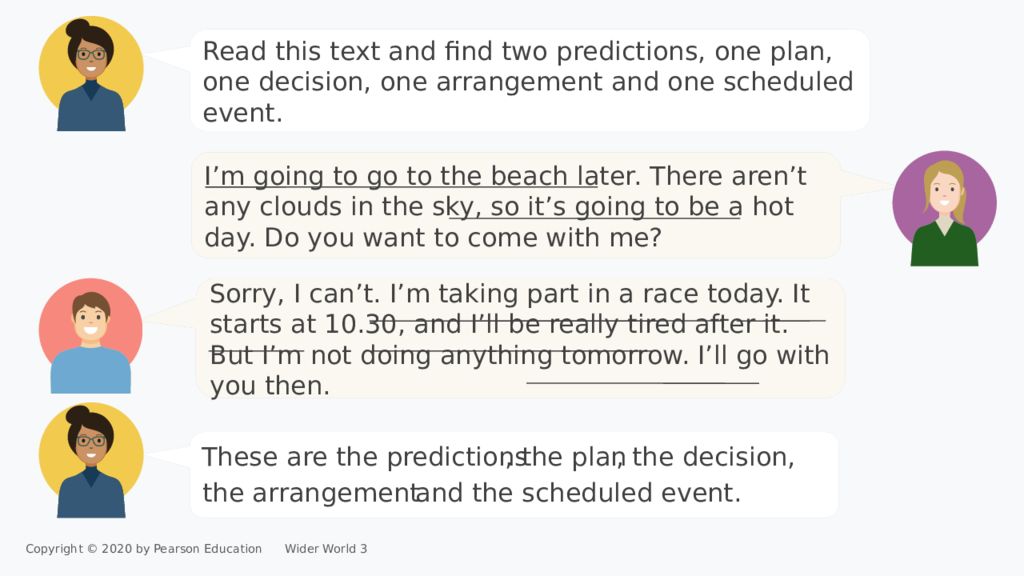
Task: Click the words 'the plan' in bottom bubble
Action: pyautogui.click(x=573, y=457)
